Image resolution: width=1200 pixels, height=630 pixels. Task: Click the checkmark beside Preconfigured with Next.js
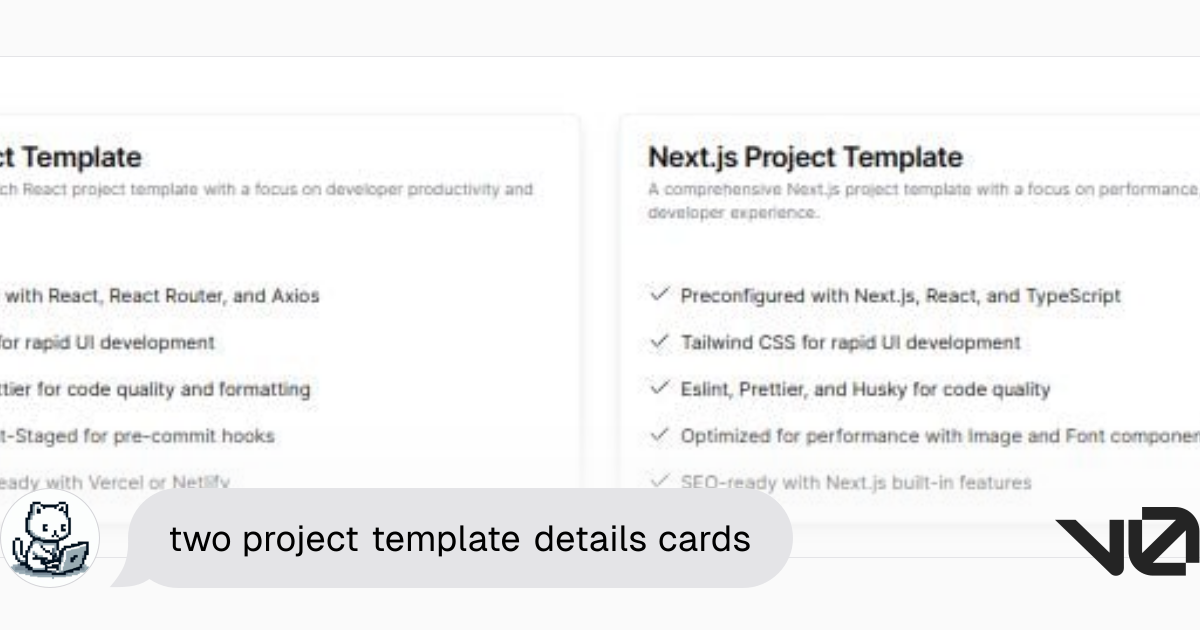tap(659, 295)
